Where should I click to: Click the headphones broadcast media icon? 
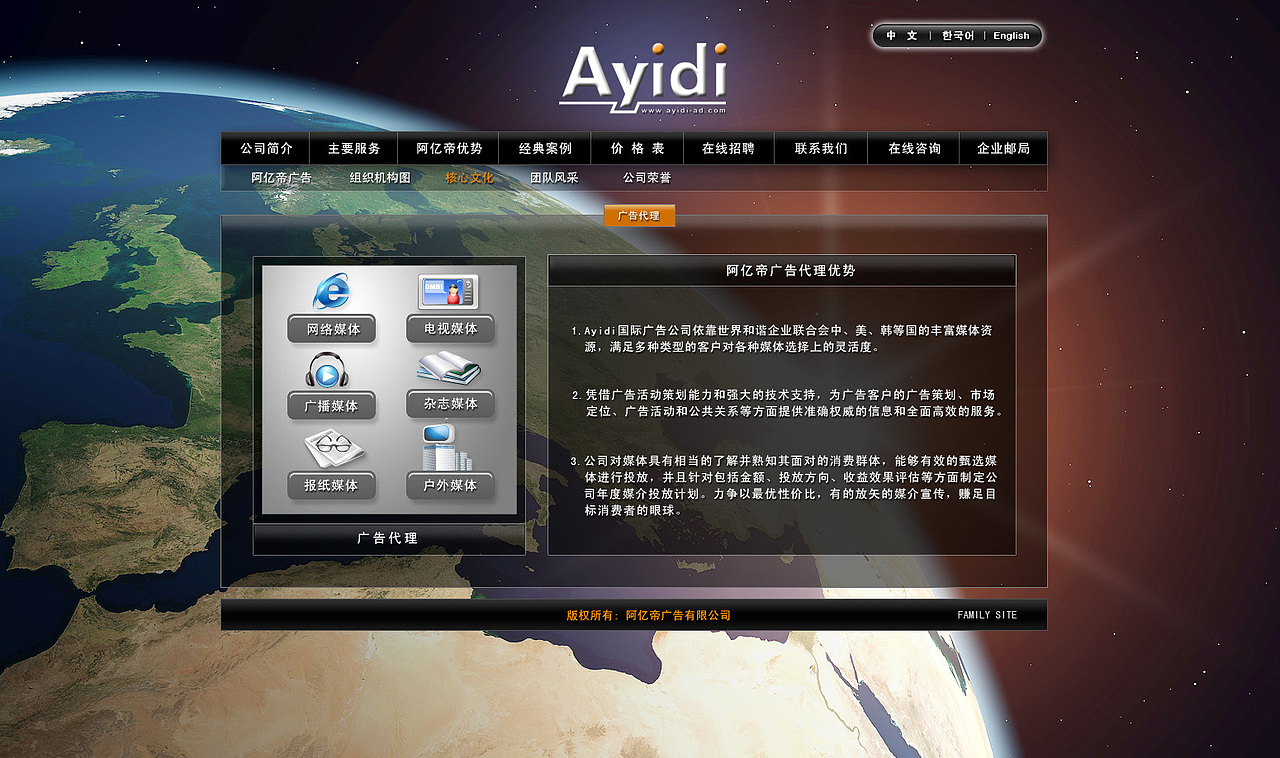[326, 370]
